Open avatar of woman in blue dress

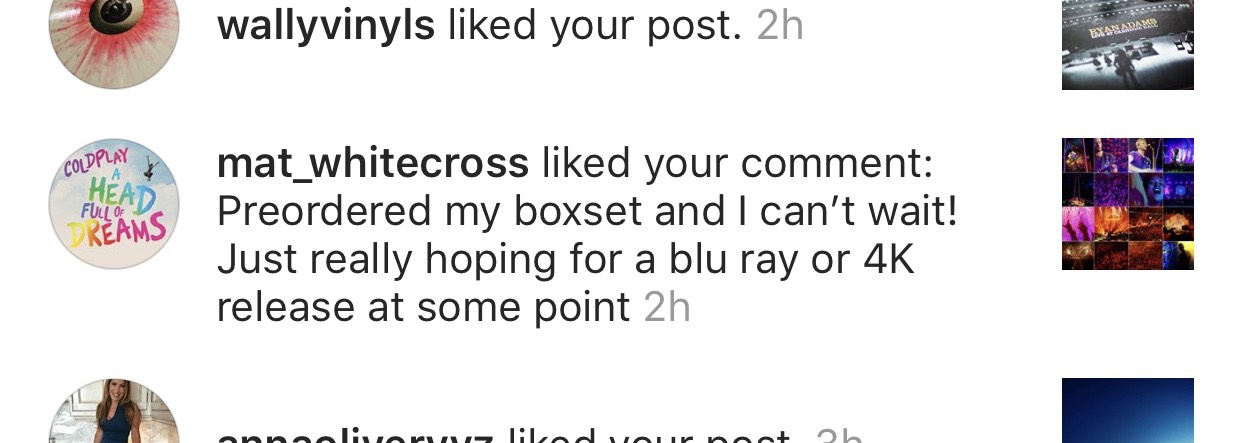114,411
